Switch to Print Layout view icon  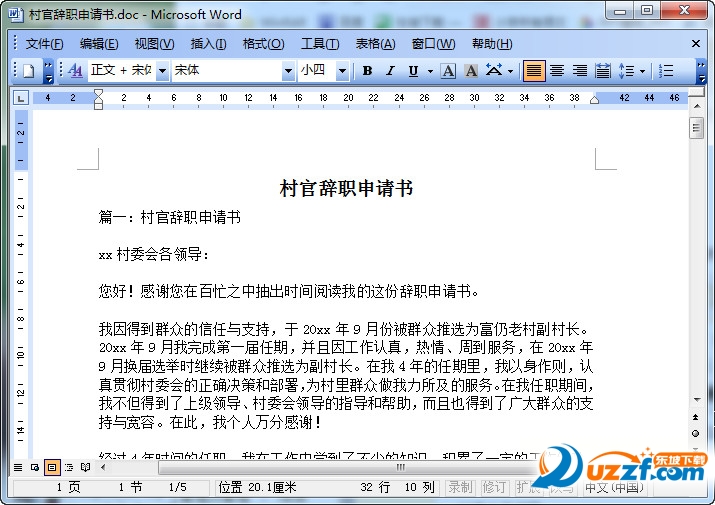point(52,467)
